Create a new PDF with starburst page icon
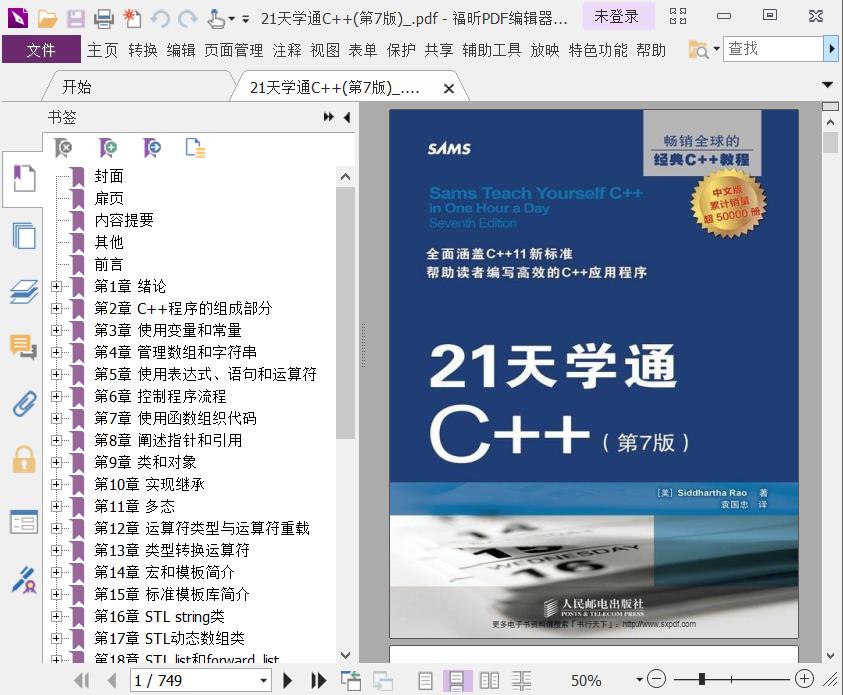The width and height of the screenshot is (843, 695). pyautogui.click(x=132, y=19)
